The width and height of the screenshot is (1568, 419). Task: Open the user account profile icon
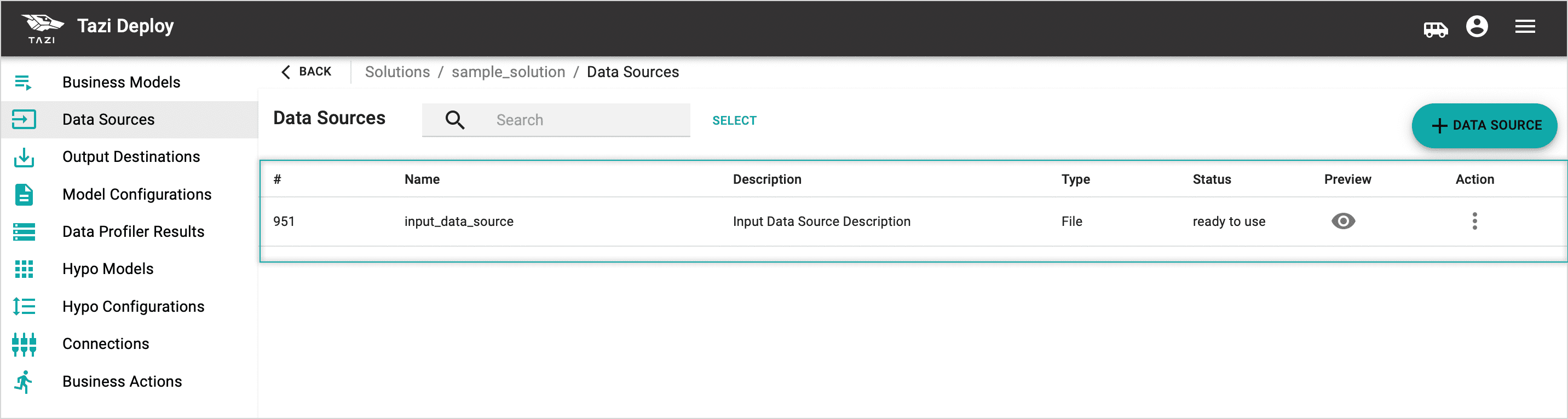(1477, 27)
